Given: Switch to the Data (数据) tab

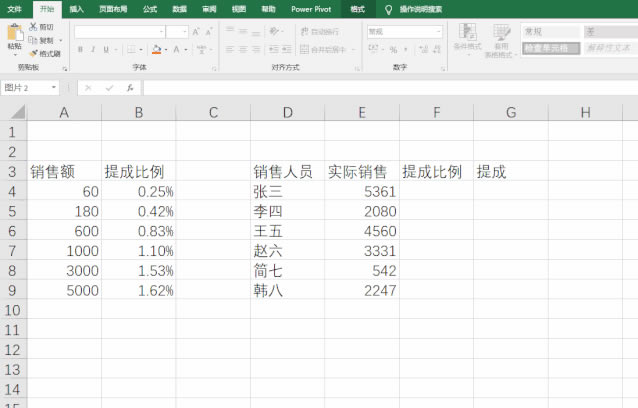Looking at the screenshot, I should pos(179,9).
